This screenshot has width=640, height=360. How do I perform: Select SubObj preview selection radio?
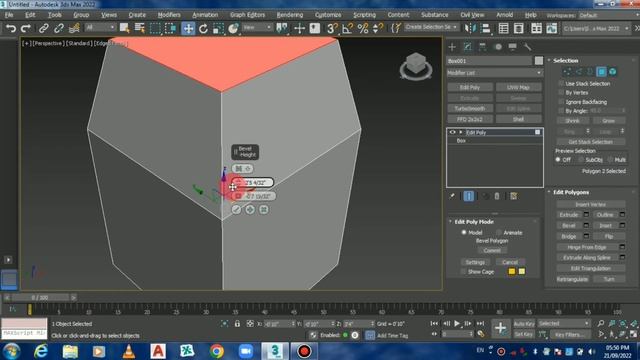[x=582, y=160]
